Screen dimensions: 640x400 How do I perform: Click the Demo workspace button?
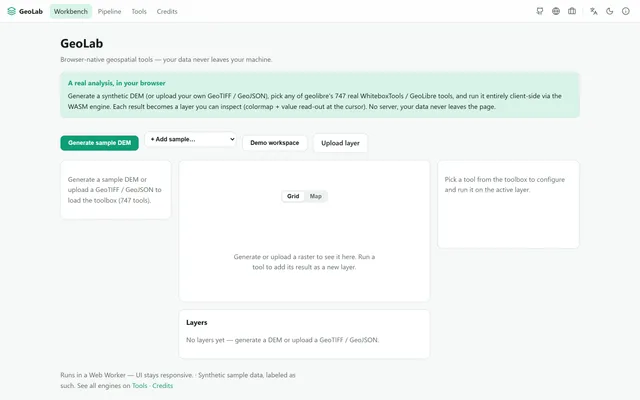(275, 143)
